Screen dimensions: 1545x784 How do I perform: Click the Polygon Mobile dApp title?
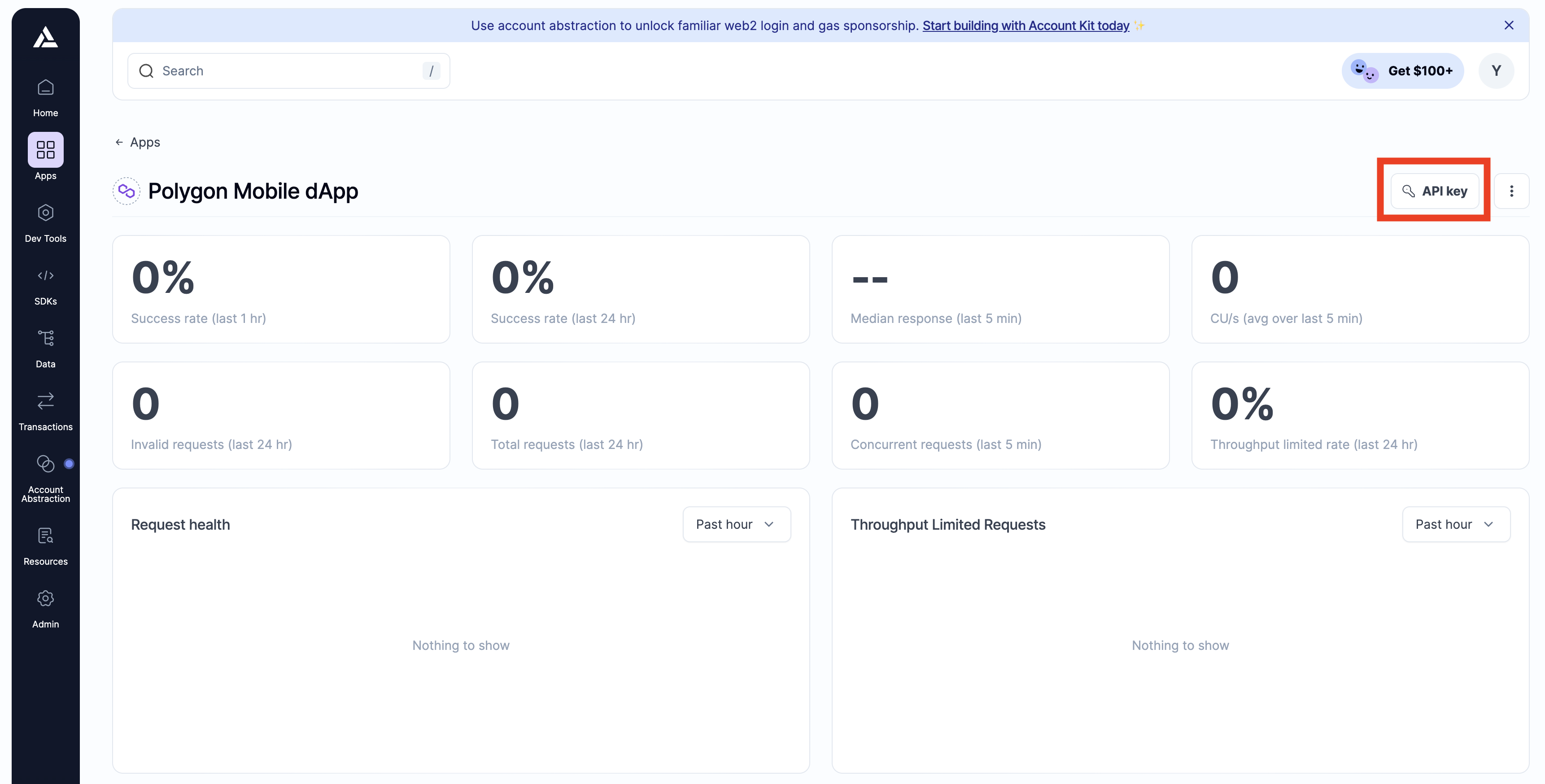pos(253,191)
